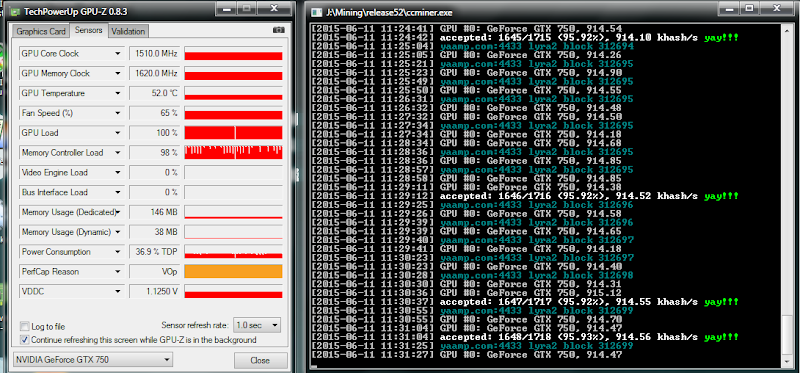Click the GPU Load graph bar
This screenshot has width=800, height=373.
pos(233,133)
